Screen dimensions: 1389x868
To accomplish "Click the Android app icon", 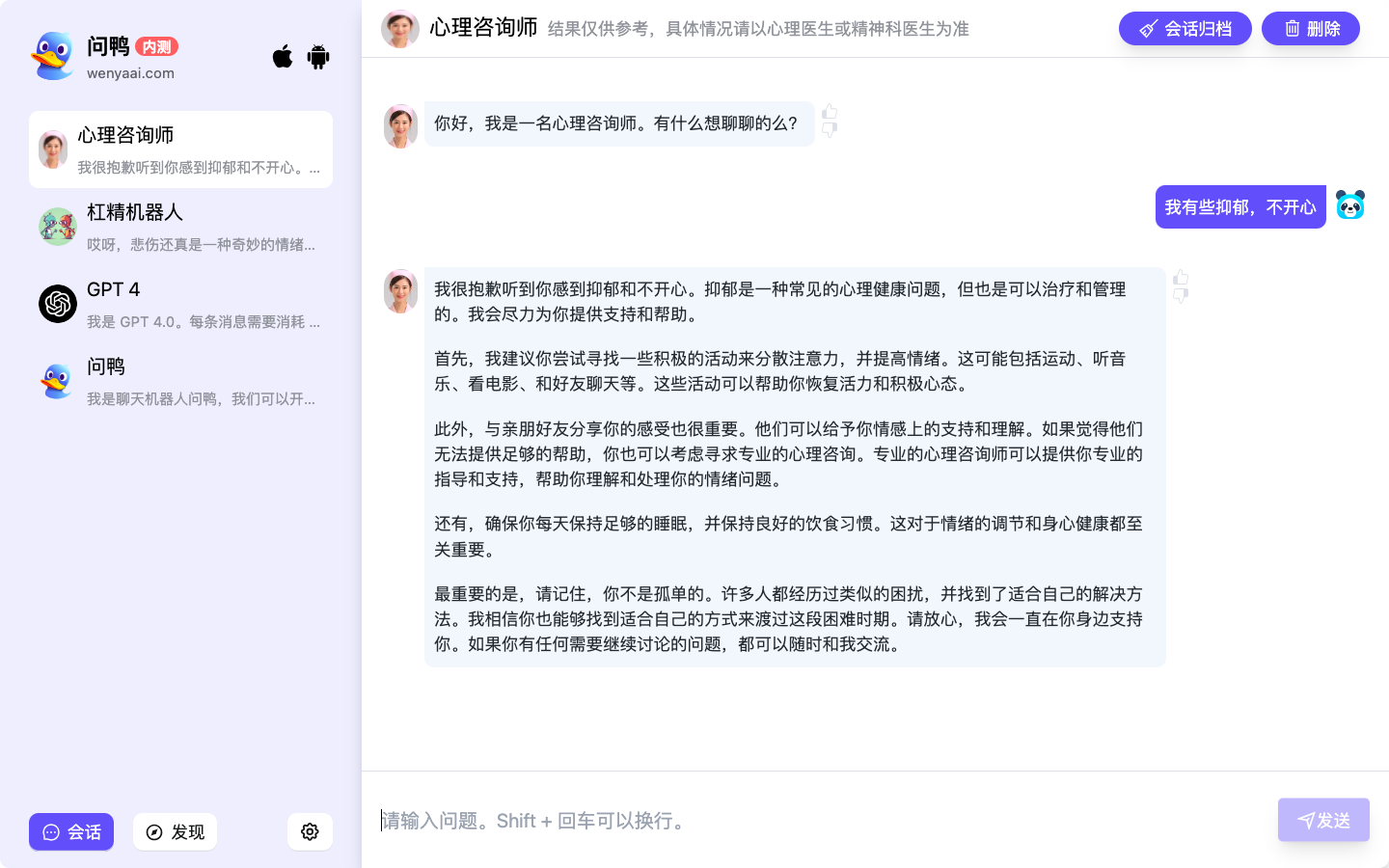I will (317, 57).
